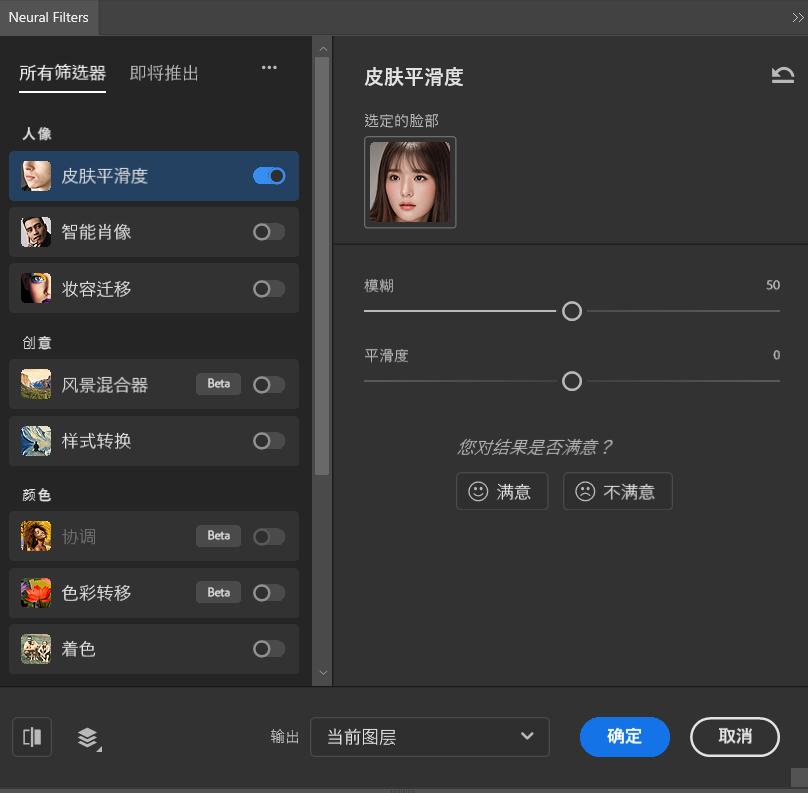
Task: Enable the 色彩转移 Beta toggle
Action: 267,592
